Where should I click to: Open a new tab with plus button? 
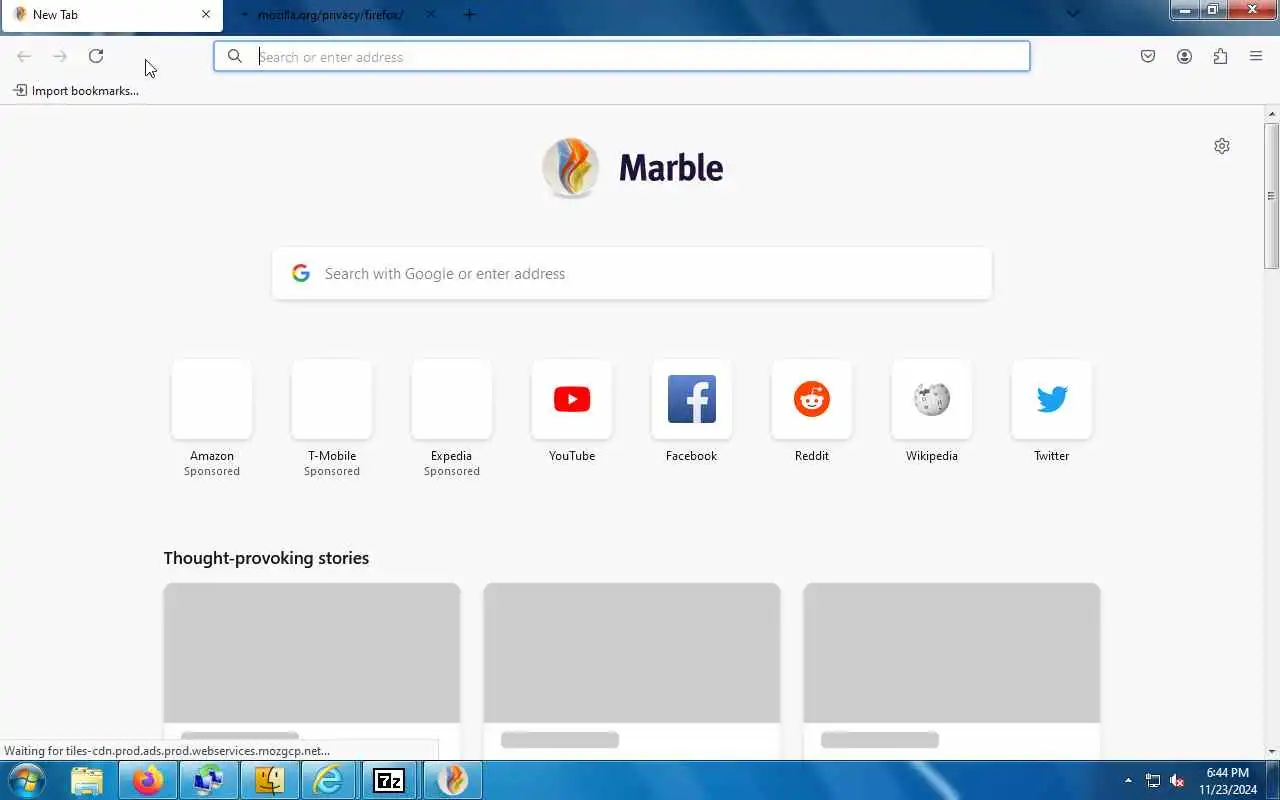pyautogui.click(x=469, y=15)
